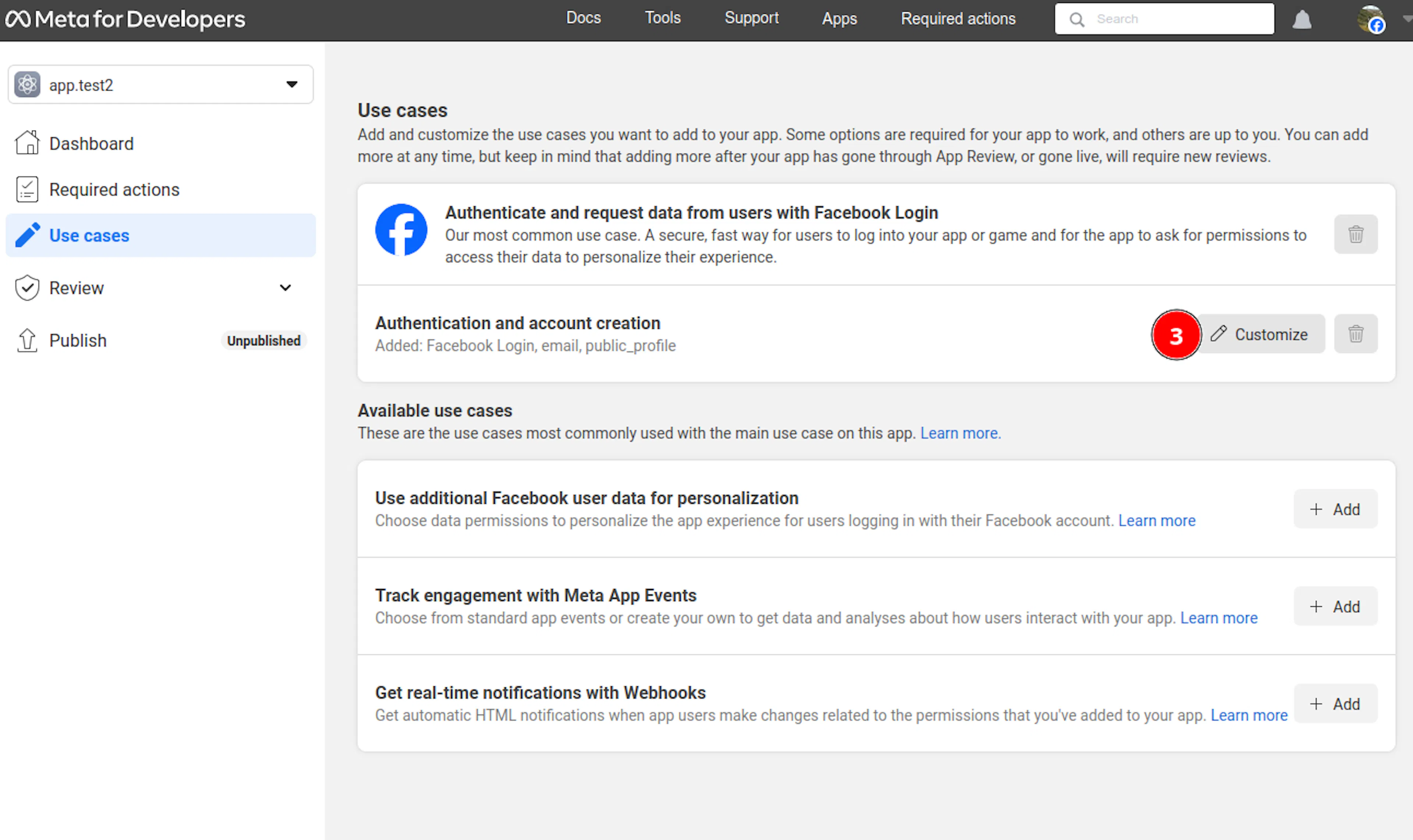The height and width of the screenshot is (840, 1413).
Task: Click the app.test2 app icon
Action: pos(27,85)
